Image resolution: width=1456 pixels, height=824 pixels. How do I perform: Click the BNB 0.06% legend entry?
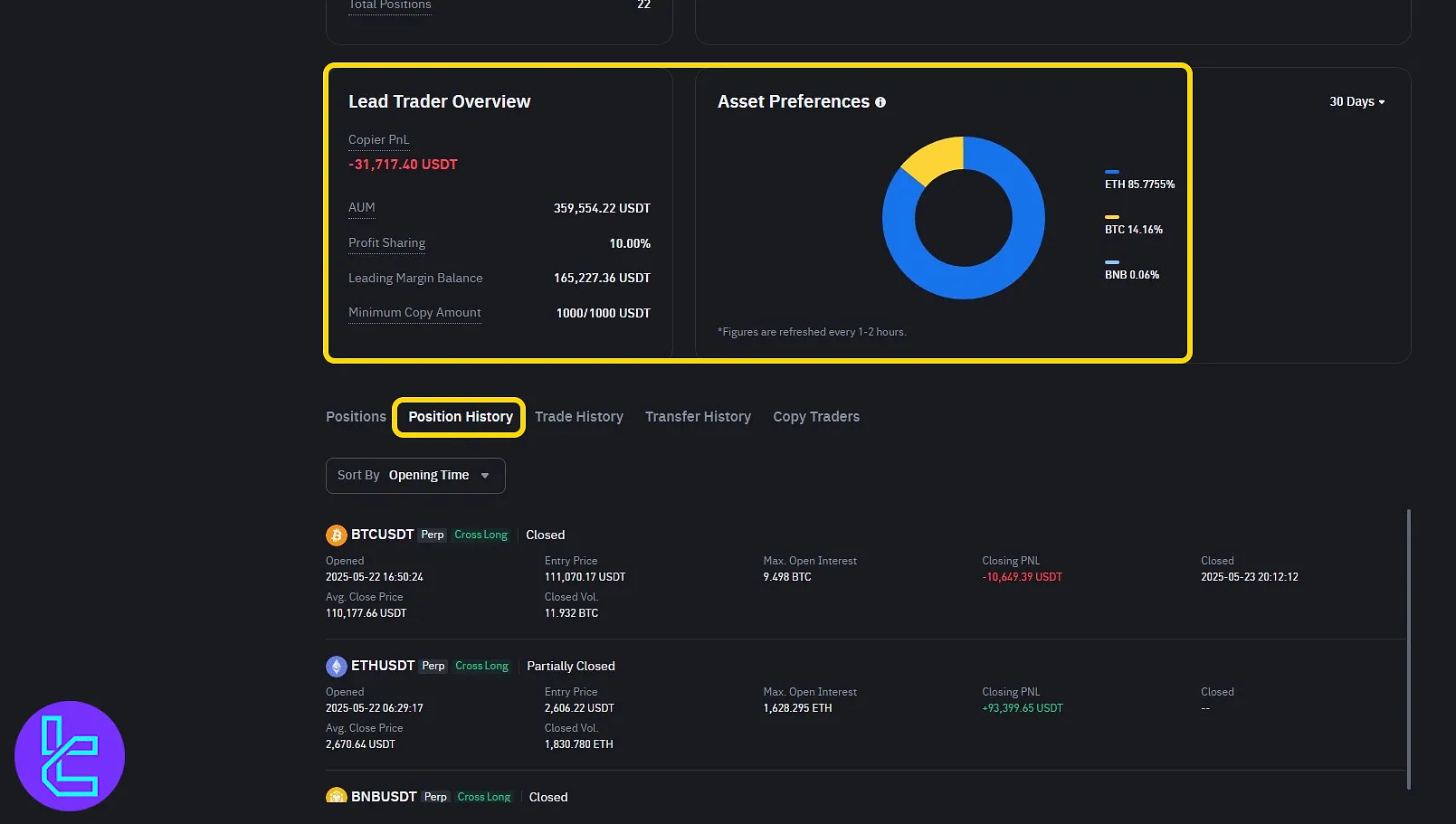[x=1131, y=271]
